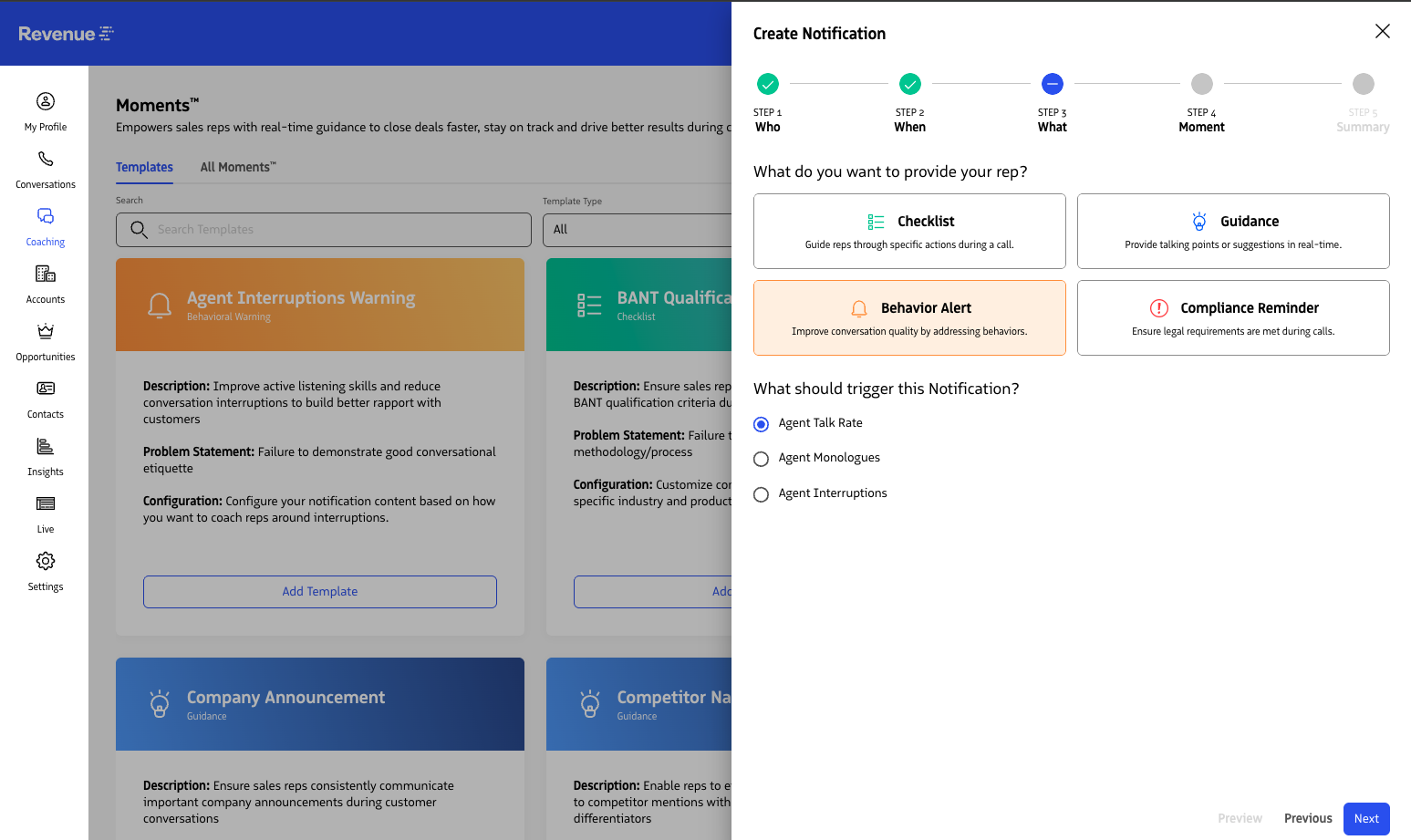The height and width of the screenshot is (840, 1411).
Task: Open Opportunities crown icon
Action: tap(46, 331)
